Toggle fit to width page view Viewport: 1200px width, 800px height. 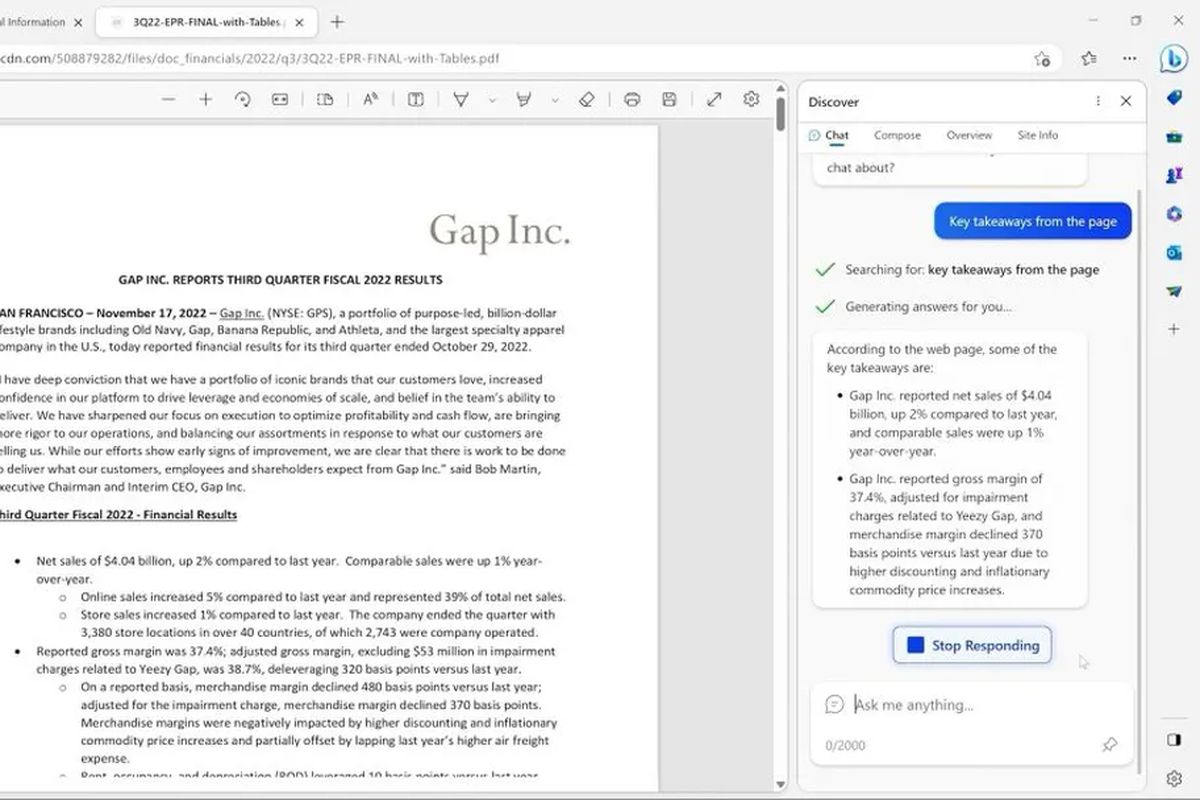click(x=280, y=99)
